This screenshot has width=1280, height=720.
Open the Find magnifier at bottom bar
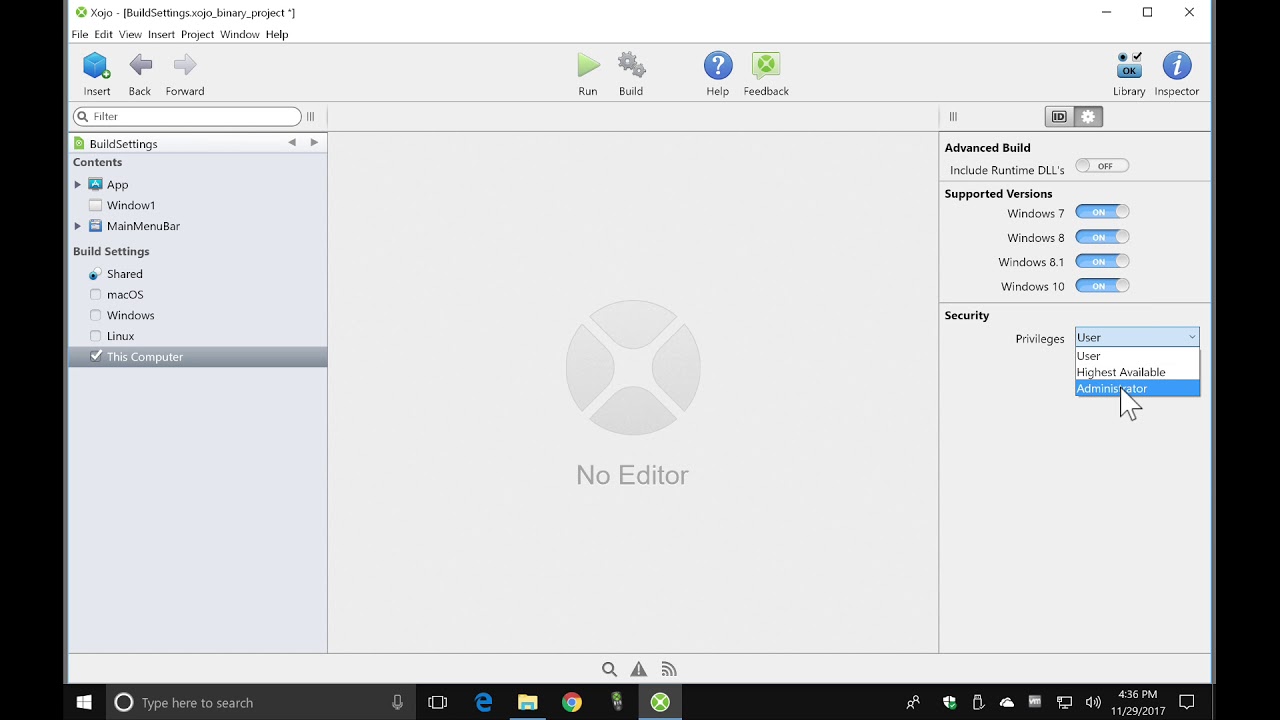[x=609, y=669]
